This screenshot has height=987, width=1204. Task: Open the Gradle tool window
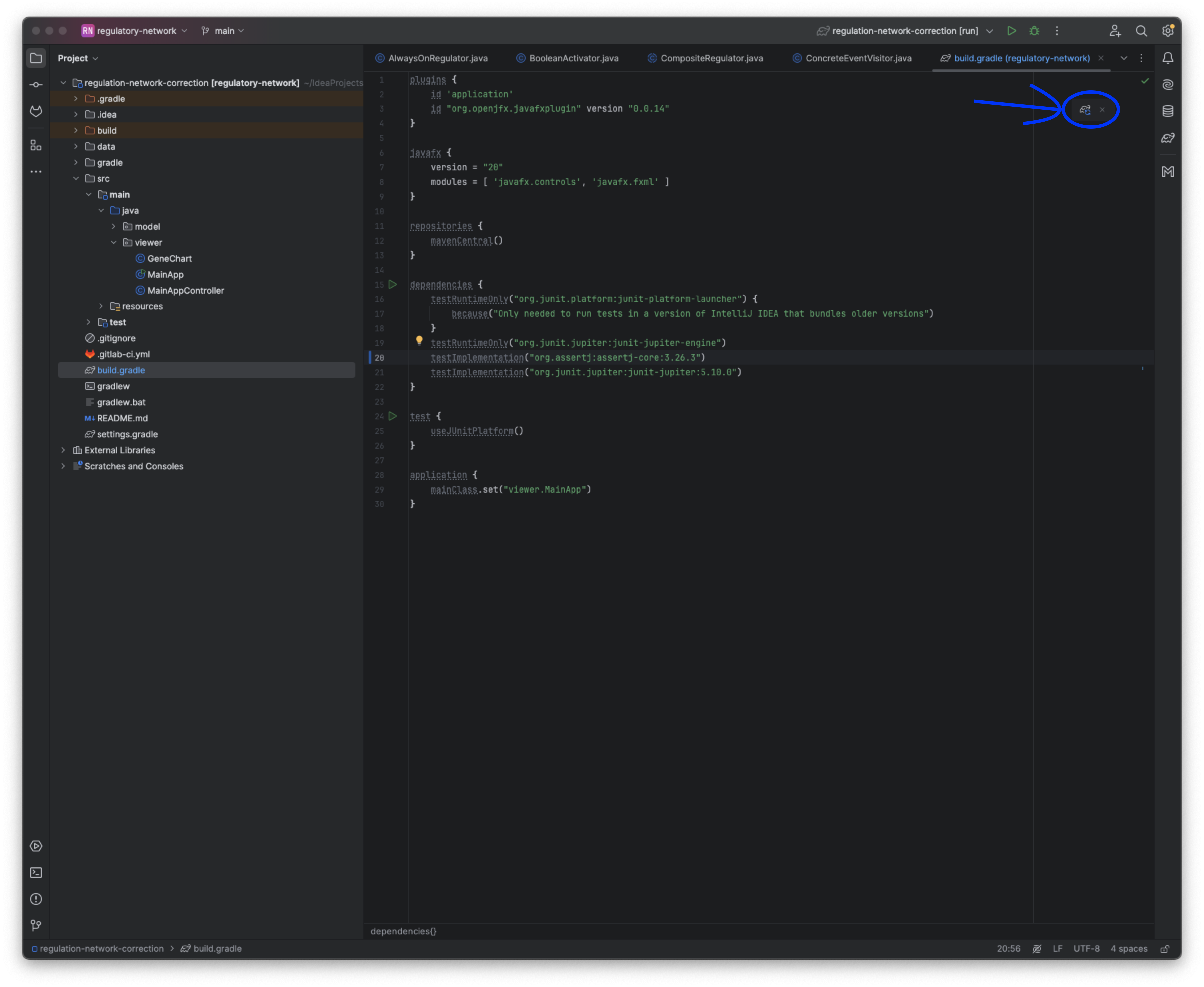point(1168,138)
